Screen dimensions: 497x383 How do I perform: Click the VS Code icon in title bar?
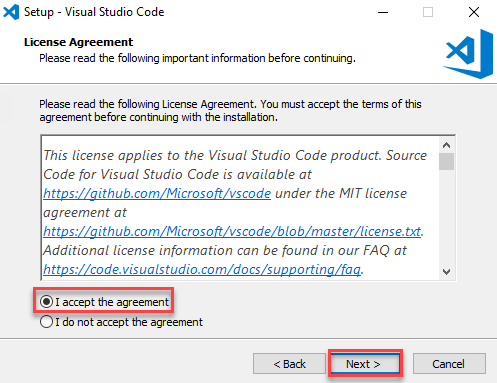pos(11,12)
